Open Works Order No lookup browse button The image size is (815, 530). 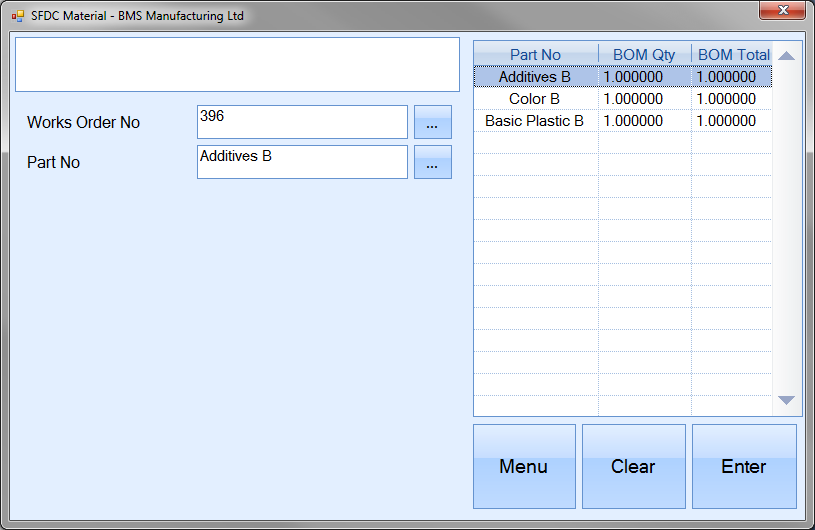coord(432,122)
